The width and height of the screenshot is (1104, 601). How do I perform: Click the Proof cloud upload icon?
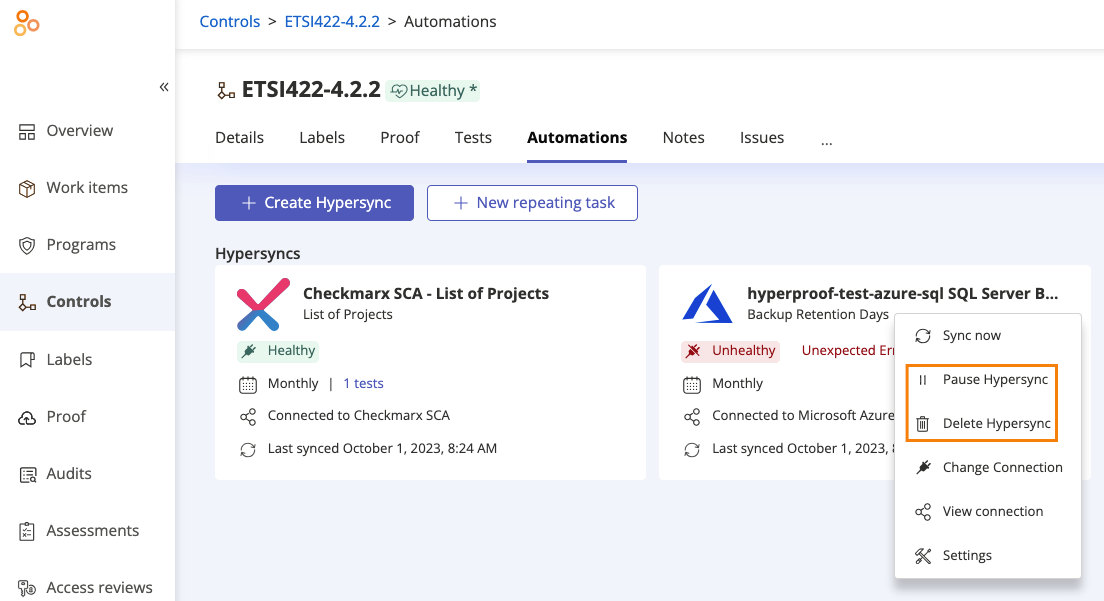[x=27, y=417]
